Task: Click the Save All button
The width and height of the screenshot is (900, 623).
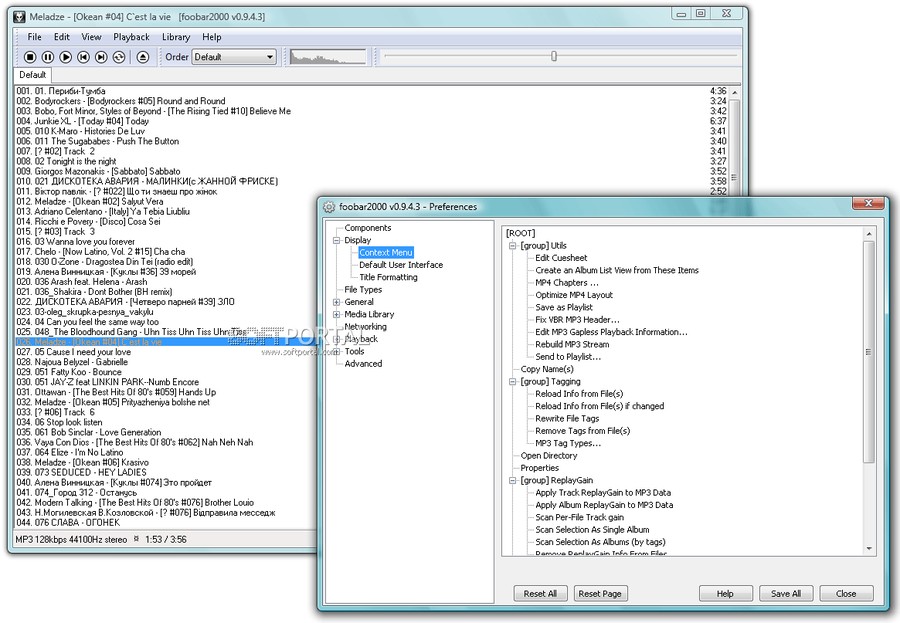Action: [x=786, y=594]
